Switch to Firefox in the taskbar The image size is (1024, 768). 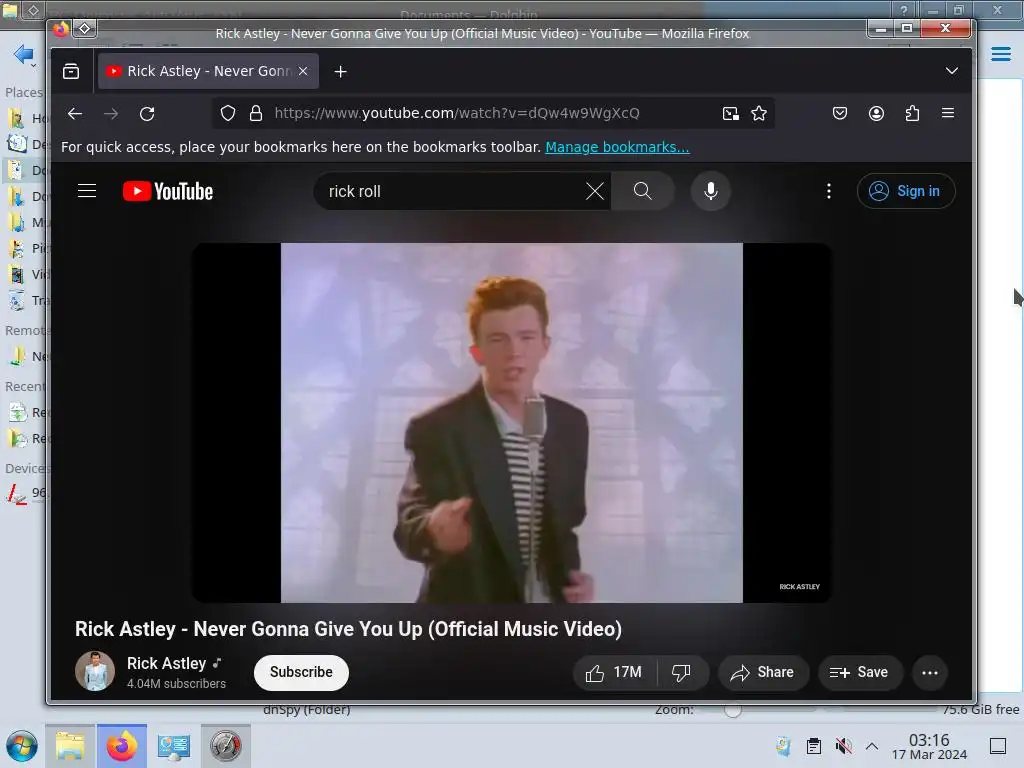122,746
